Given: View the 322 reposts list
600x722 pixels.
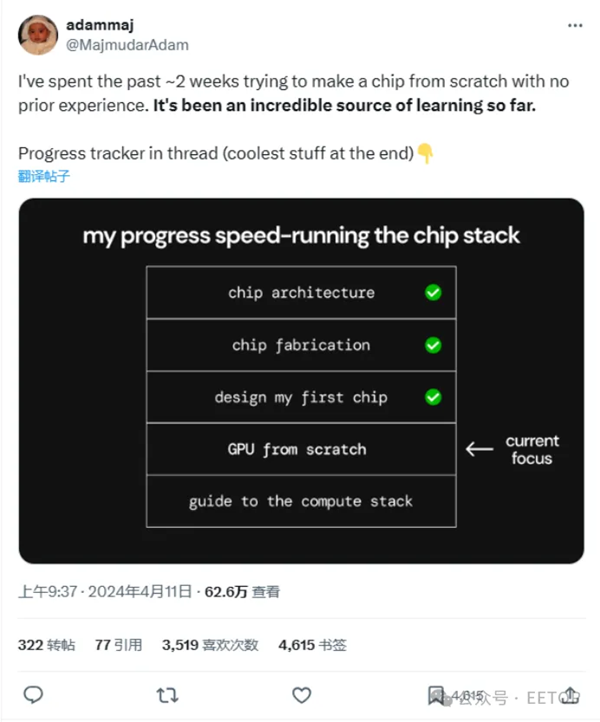Looking at the screenshot, I should point(46,645).
